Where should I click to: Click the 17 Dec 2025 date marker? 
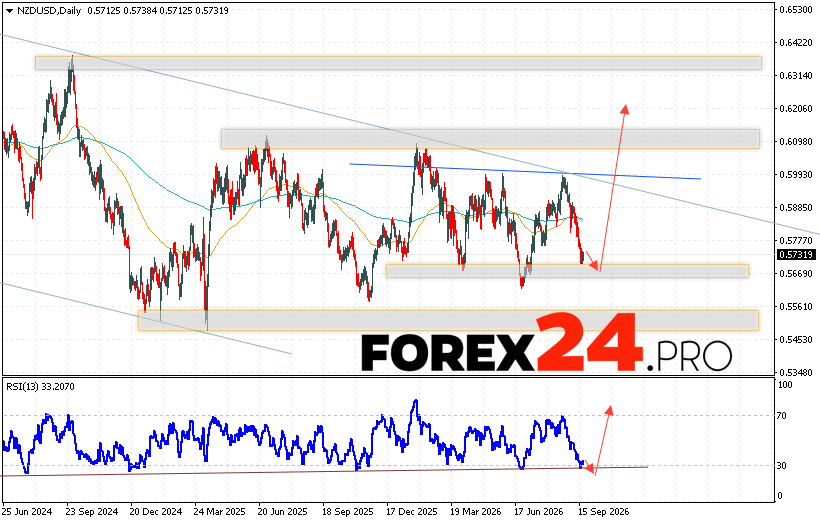[x=412, y=511]
